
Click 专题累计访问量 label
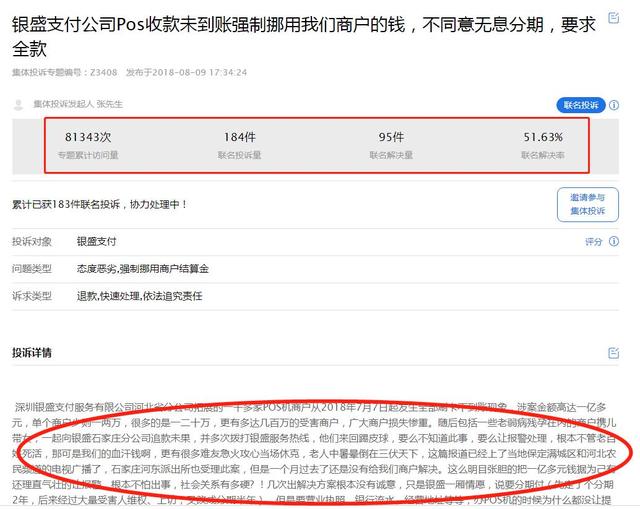coord(88,155)
